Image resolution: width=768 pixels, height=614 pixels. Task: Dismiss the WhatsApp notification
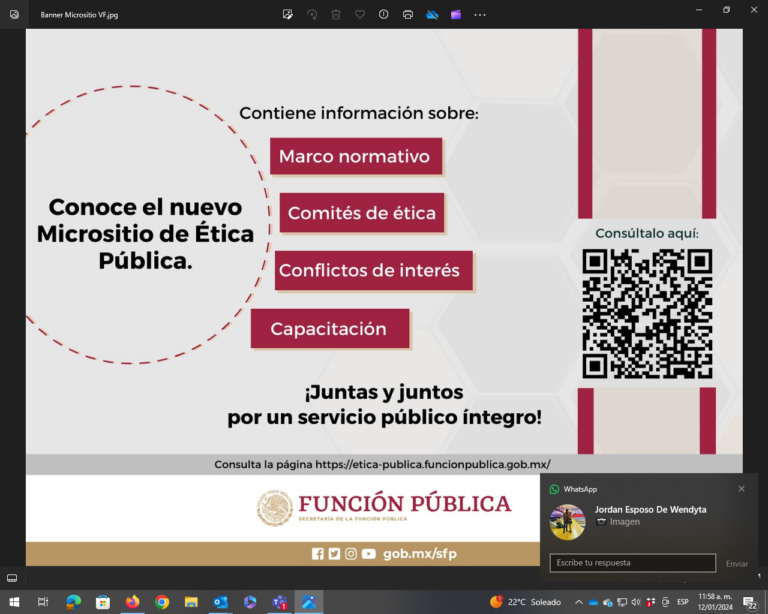[741, 489]
